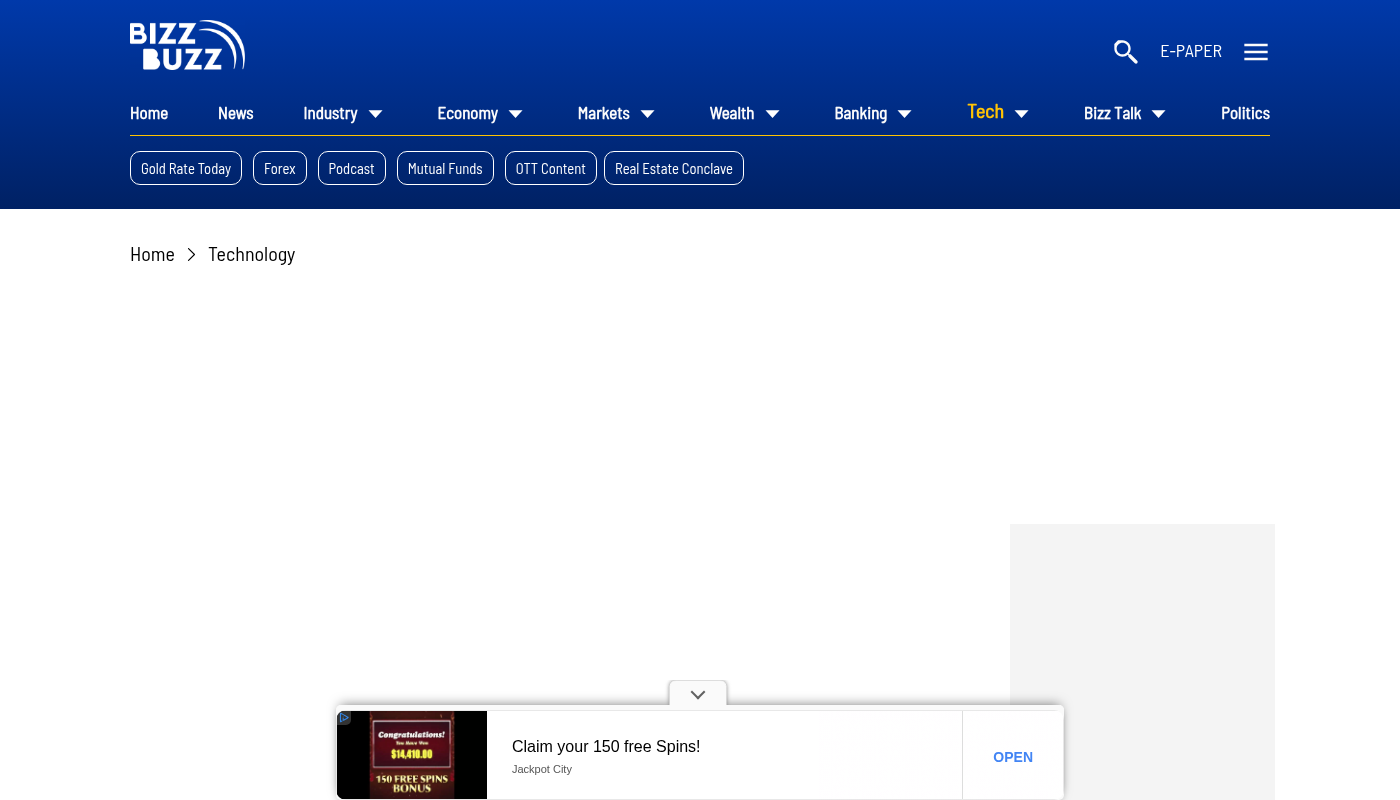Click the Jackpot City ad thumbnail
Viewport: 1400px width, 800px height.
point(412,755)
